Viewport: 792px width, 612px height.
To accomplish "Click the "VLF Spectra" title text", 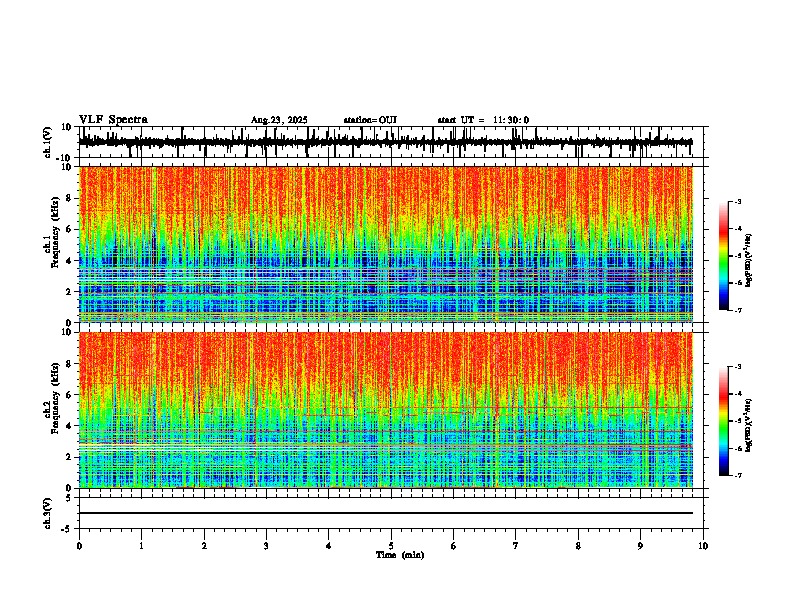I will 113,120.
